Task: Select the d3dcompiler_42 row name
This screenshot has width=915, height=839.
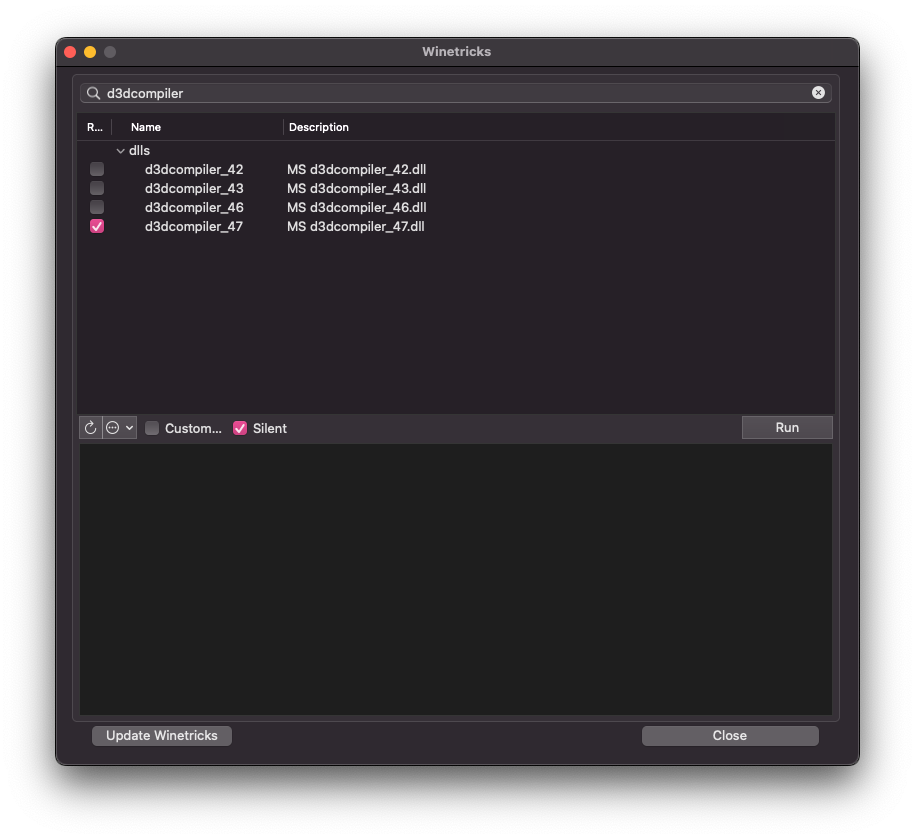Action: tap(194, 169)
